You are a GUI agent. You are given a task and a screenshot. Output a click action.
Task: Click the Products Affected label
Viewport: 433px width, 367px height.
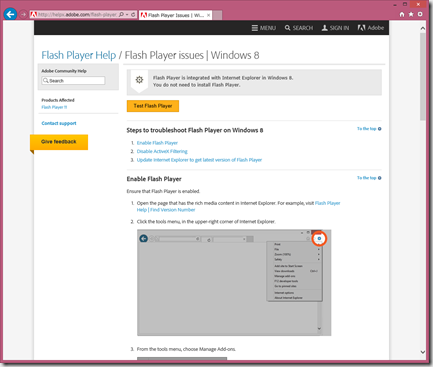tap(58, 100)
